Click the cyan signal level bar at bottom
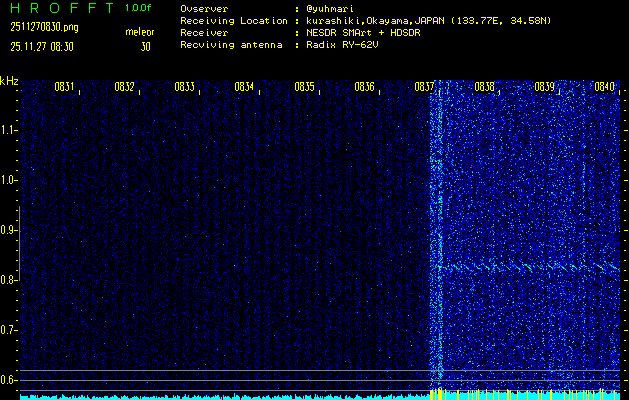Screen dimensions: 629x400 tap(320, 396)
